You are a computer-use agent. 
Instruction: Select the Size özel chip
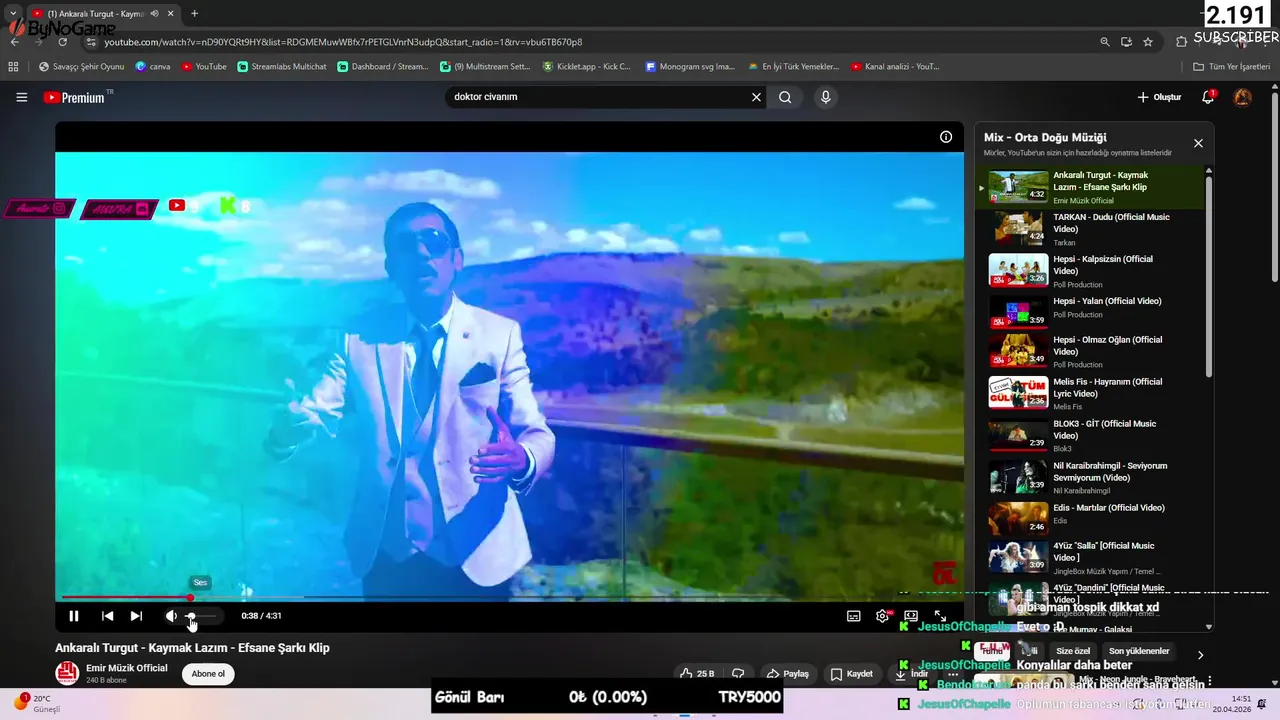pyautogui.click(x=1073, y=651)
